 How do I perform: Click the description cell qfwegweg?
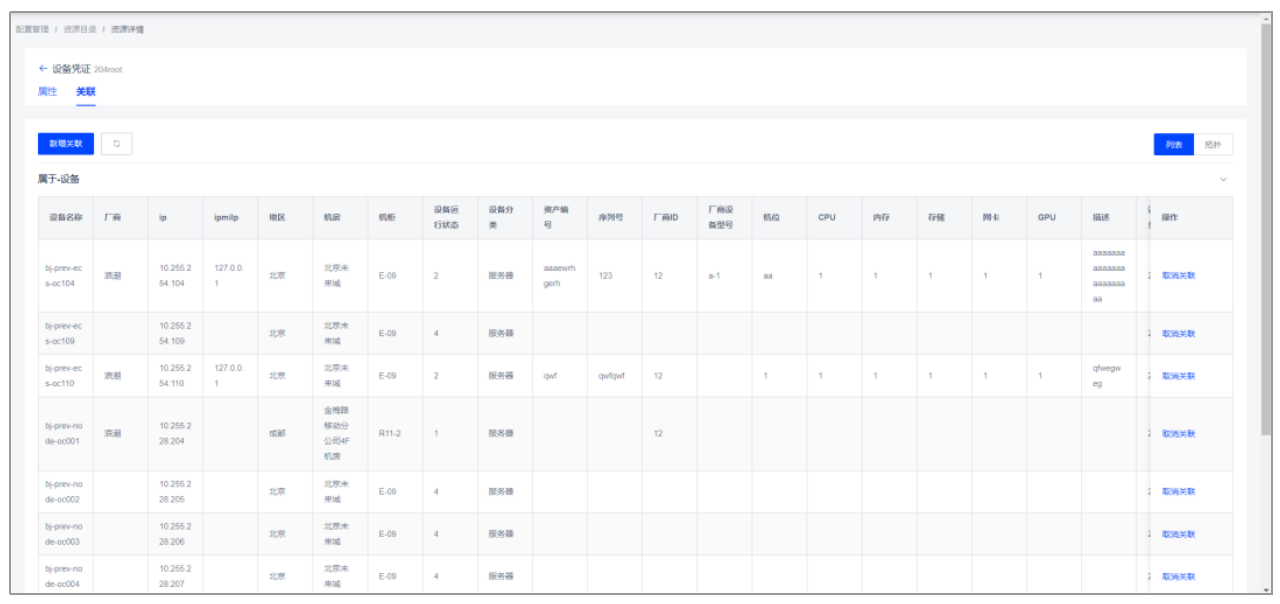(x=1107, y=376)
